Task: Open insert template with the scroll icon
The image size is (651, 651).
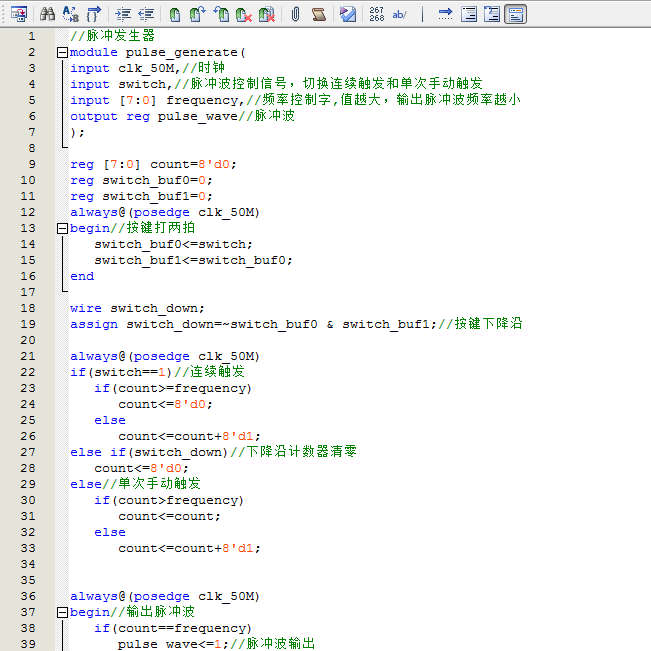Action: (318, 14)
